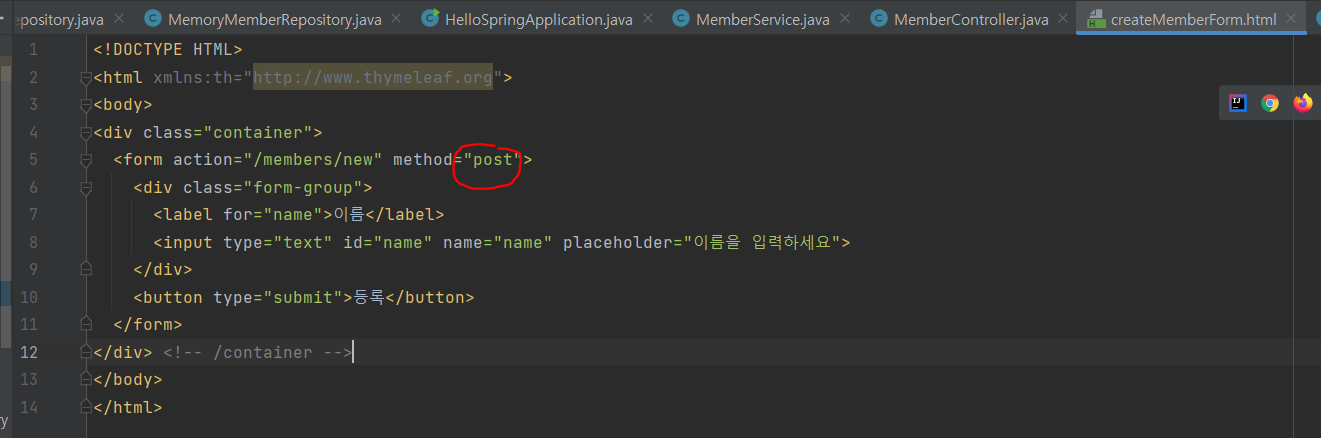Image resolution: width=1321 pixels, height=438 pixels.
Task: Click the button label text 등록
Action: [x=369, y=297]
